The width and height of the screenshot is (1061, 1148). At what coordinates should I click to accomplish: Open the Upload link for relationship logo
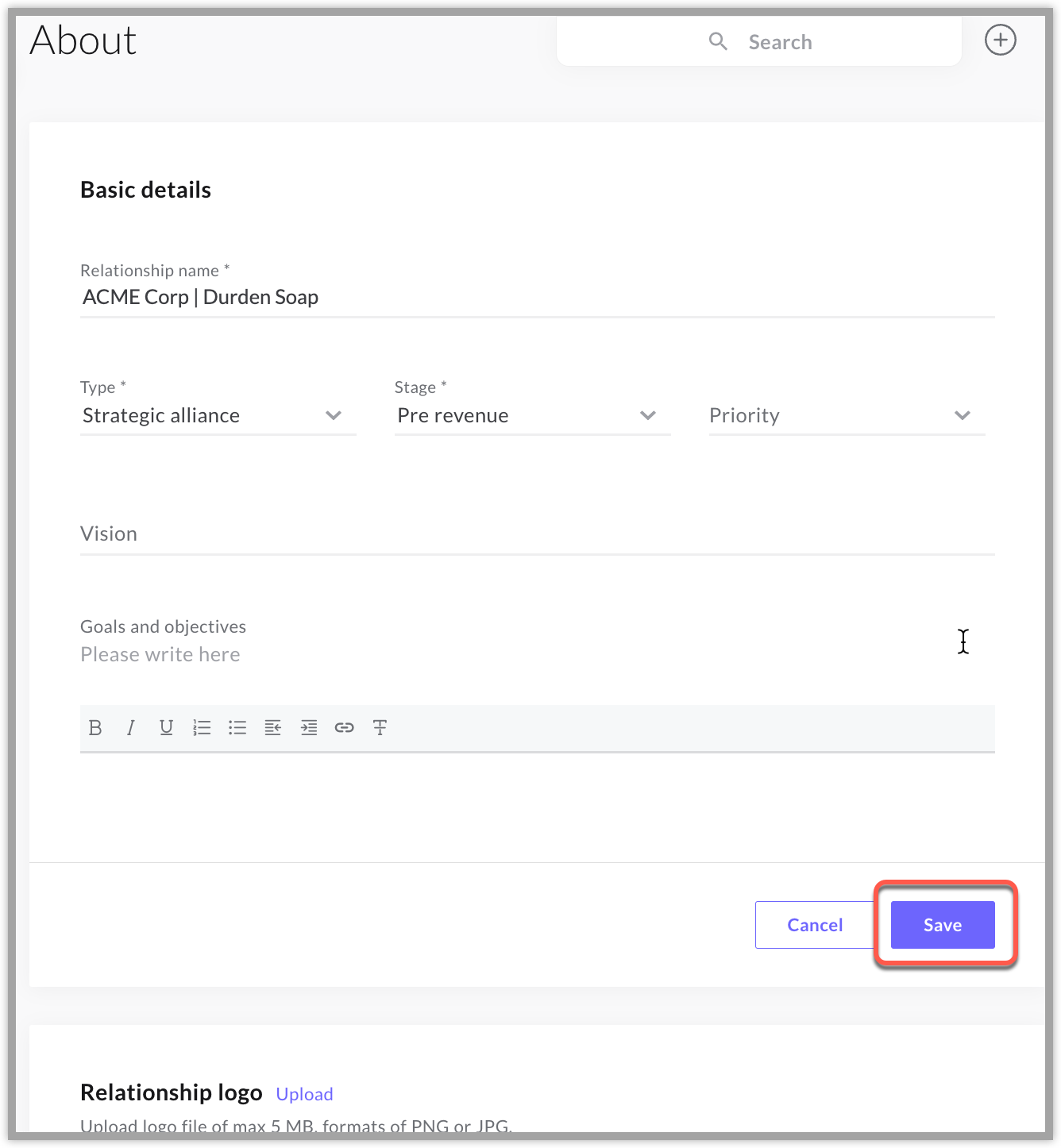coord(304,1094)
